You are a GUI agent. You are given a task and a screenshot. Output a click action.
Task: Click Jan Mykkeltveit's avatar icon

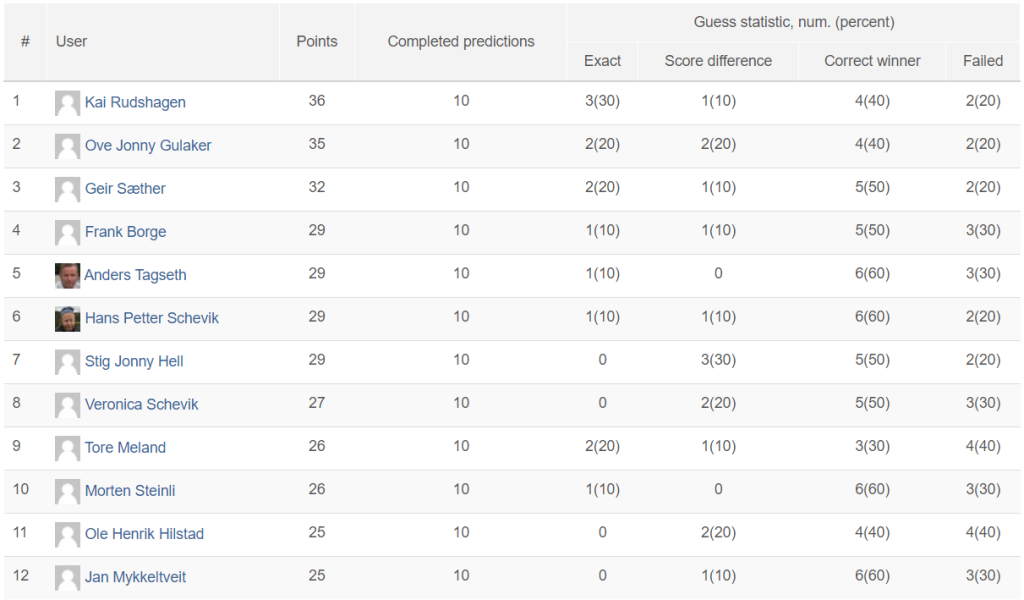(67, 577)
